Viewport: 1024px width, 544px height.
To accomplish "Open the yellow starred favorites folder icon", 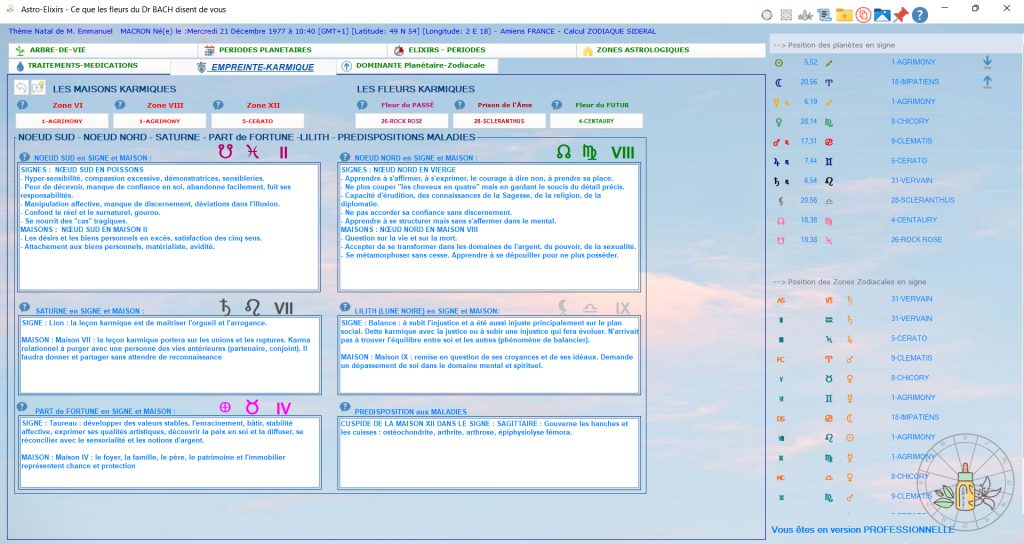I will tap(843, 15).
